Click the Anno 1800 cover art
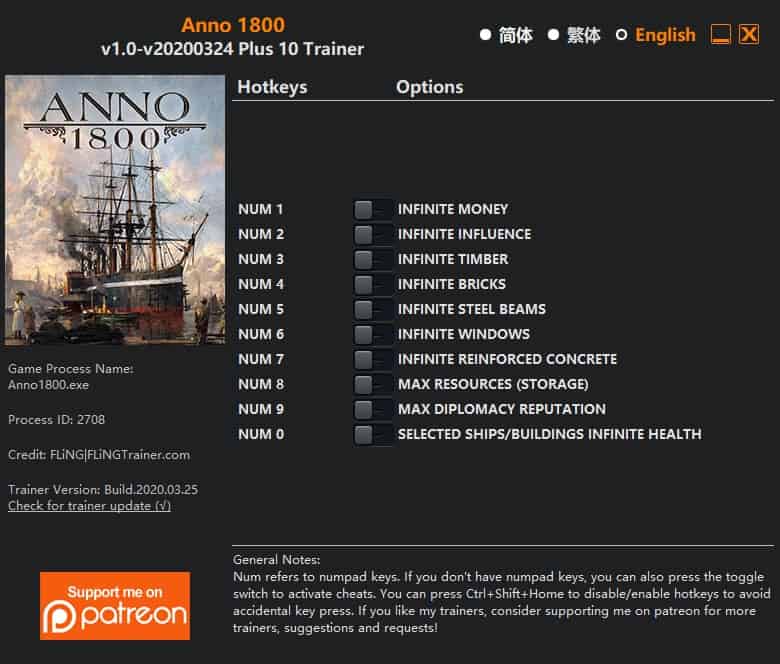780x664 pixels. 115,210
